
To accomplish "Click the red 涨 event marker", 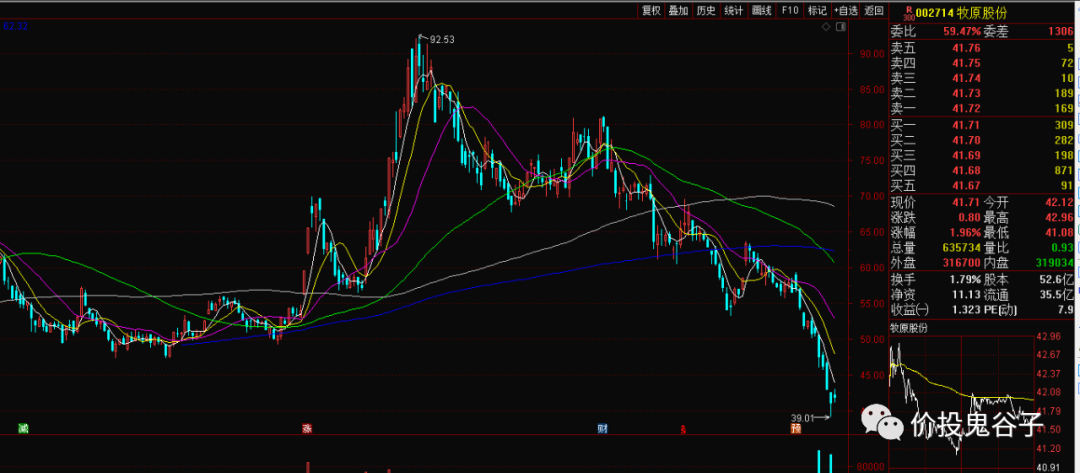I will 306,428.
